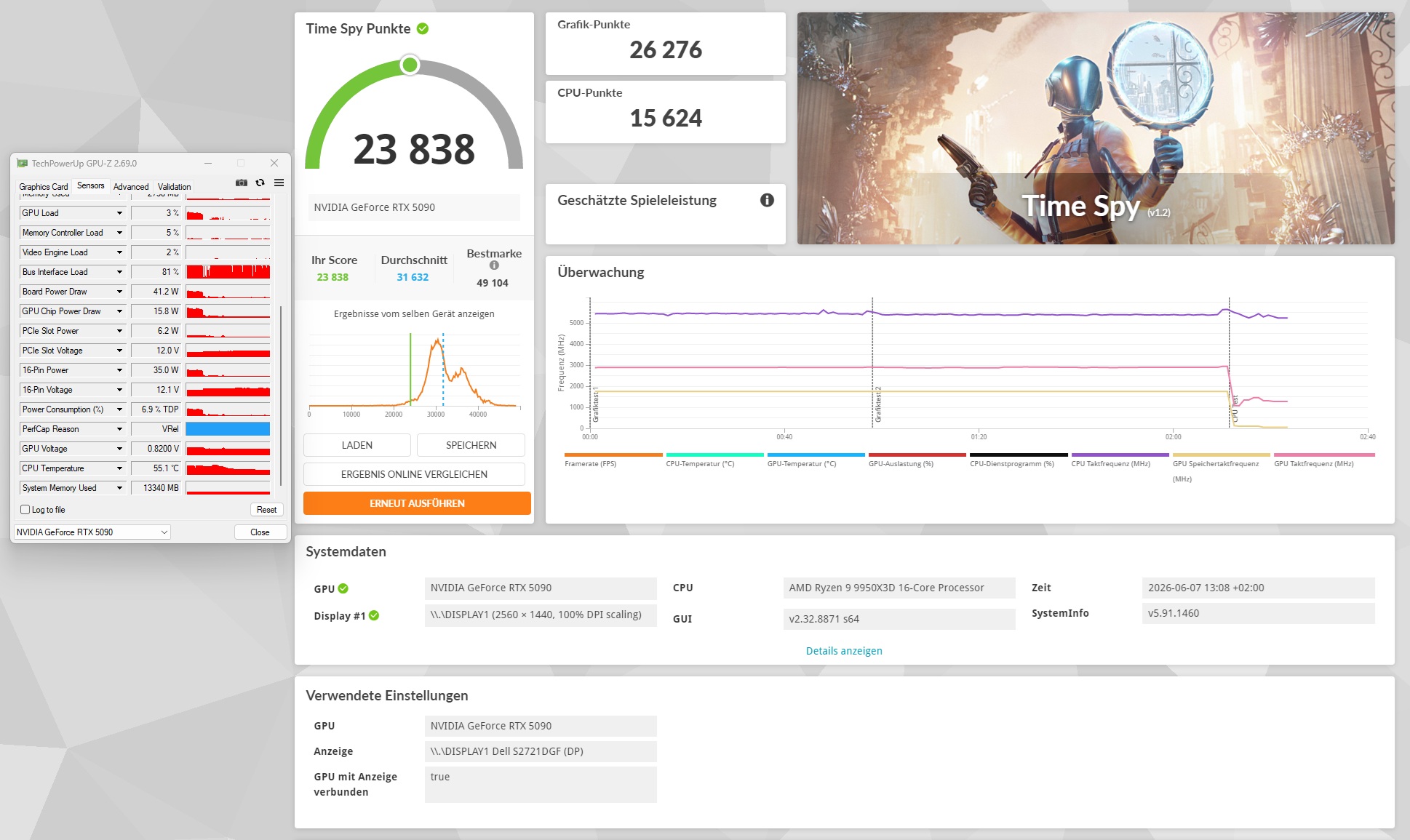
Task: Select the Sensors tab in GPU-Z
Action: click(91, 186)
